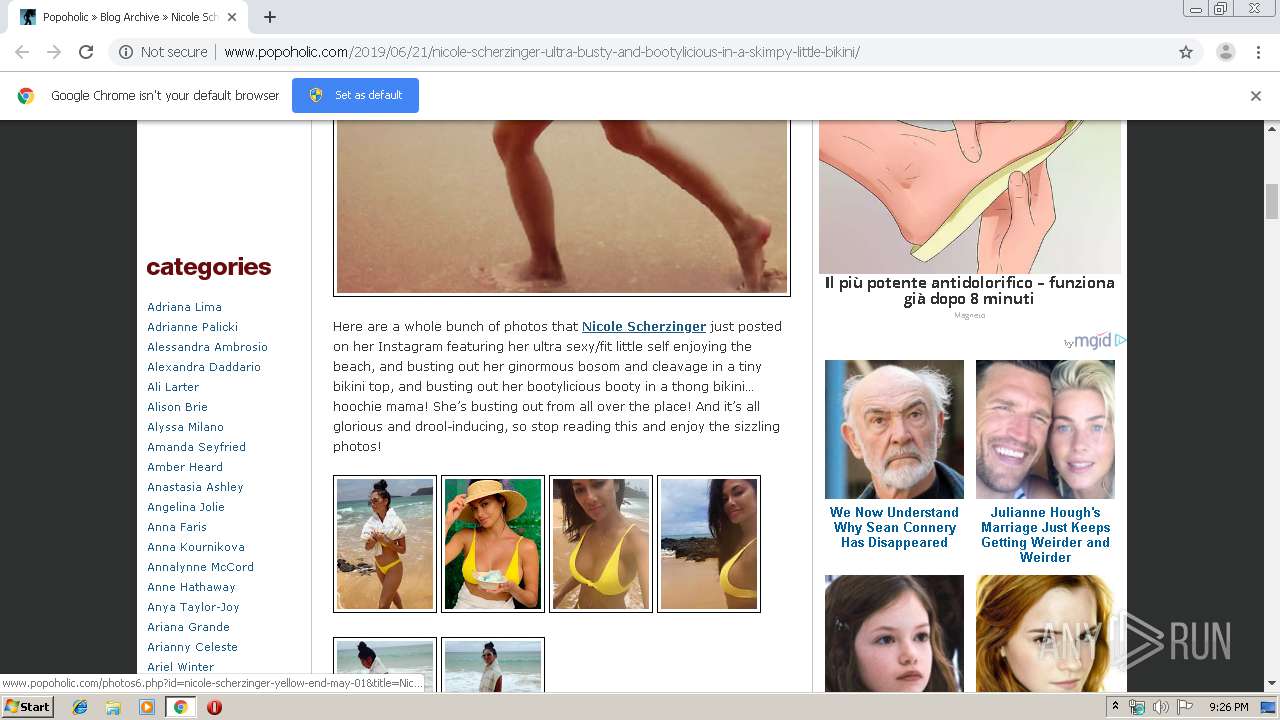Click the page scrollbar thumb
The image size is (1280, 720).
point(1272,201)
